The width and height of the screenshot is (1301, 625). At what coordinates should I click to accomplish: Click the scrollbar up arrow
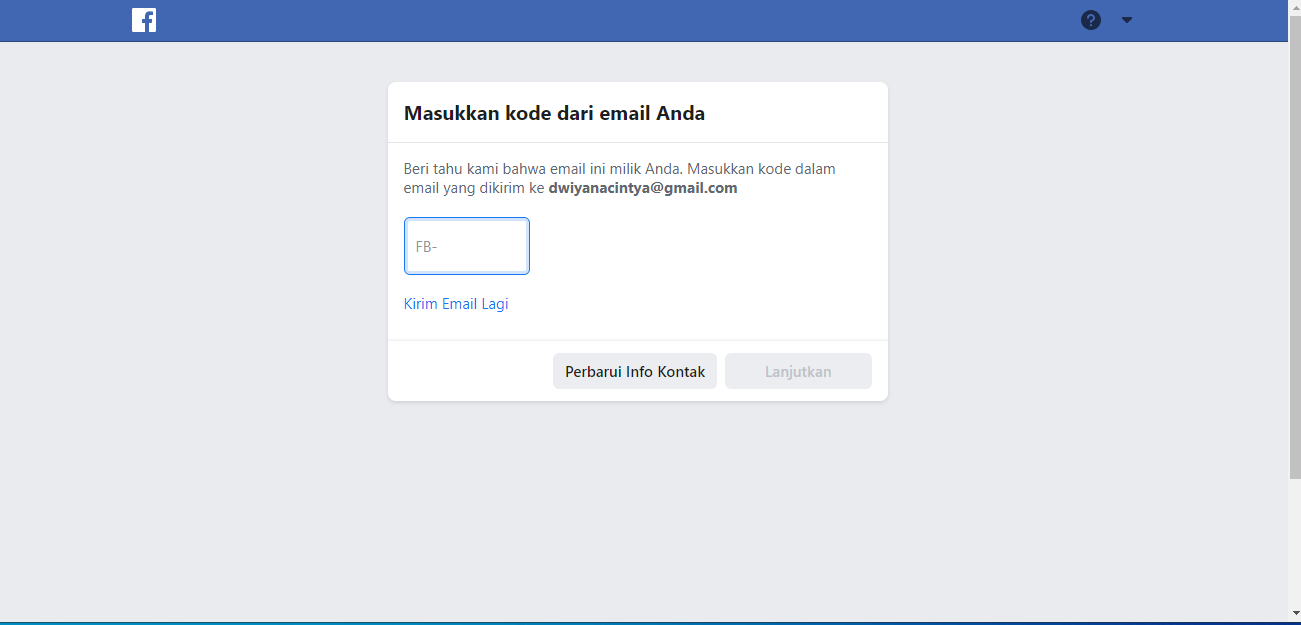tap(1294, 7)
